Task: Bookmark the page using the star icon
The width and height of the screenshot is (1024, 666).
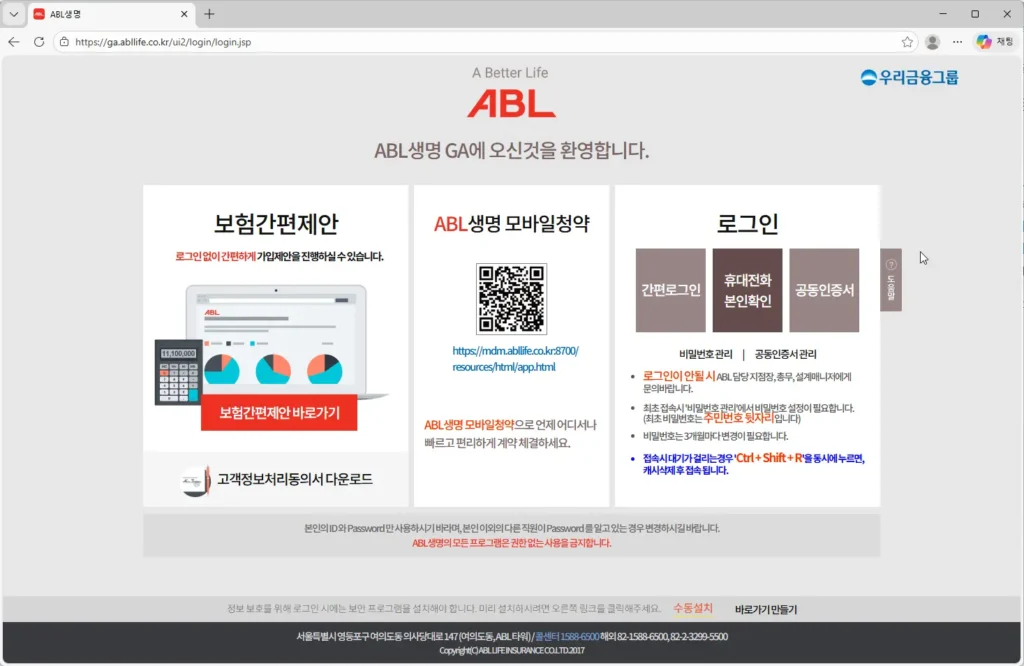Action: [907, 42]
